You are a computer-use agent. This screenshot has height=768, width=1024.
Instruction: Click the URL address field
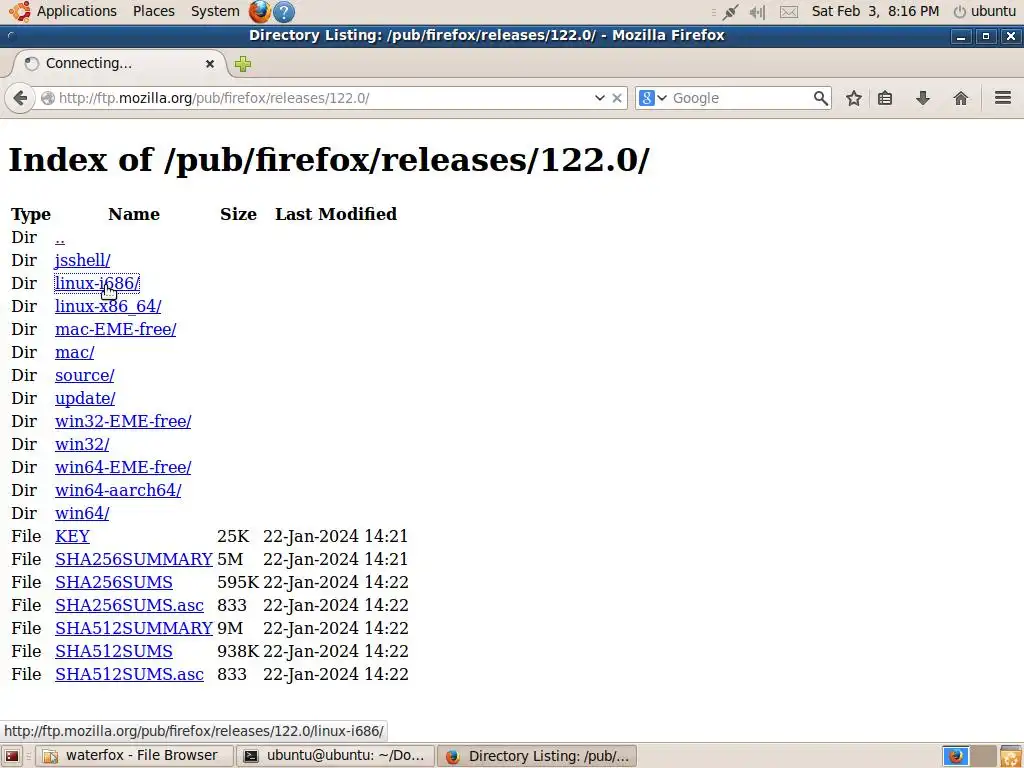(x=320, y=98)
